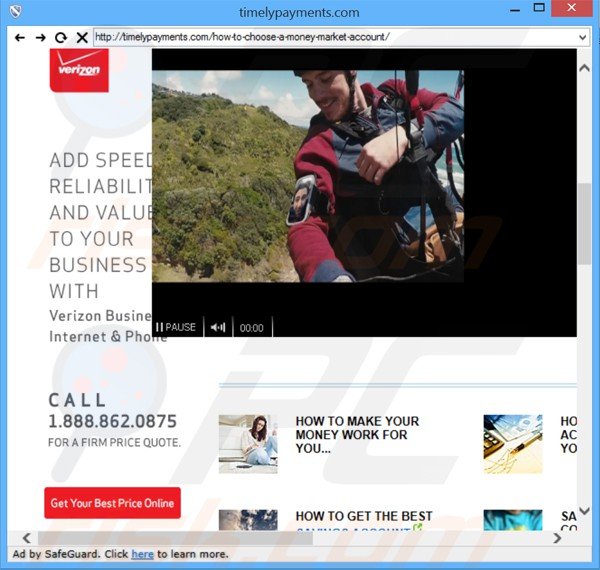Go forward with the right arrow button
Image resolution: width=600 pixels, height=570 pixels.
click(41, 37)
